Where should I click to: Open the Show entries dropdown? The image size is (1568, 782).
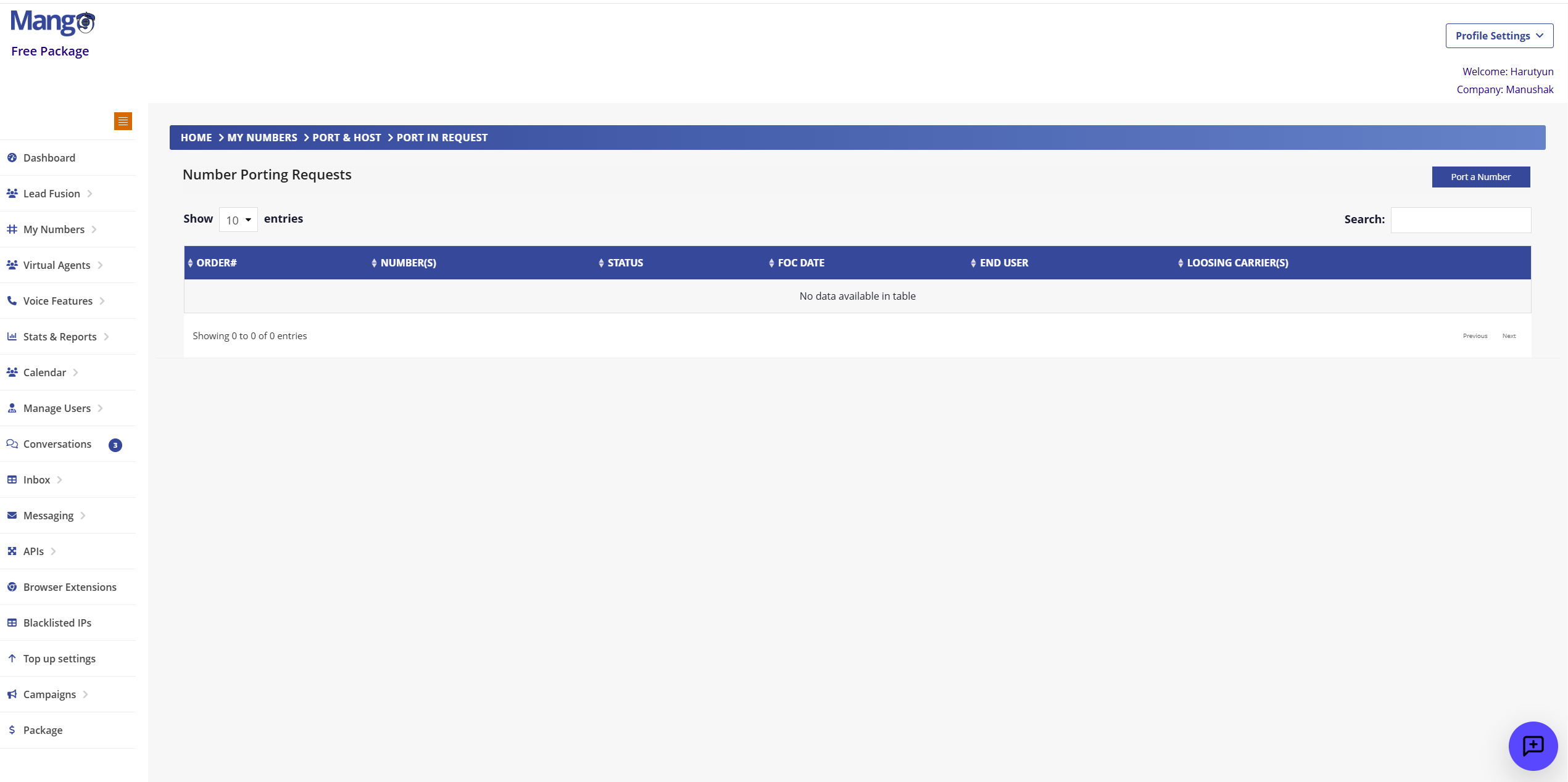pyautogui.click(x=238, y=220)
